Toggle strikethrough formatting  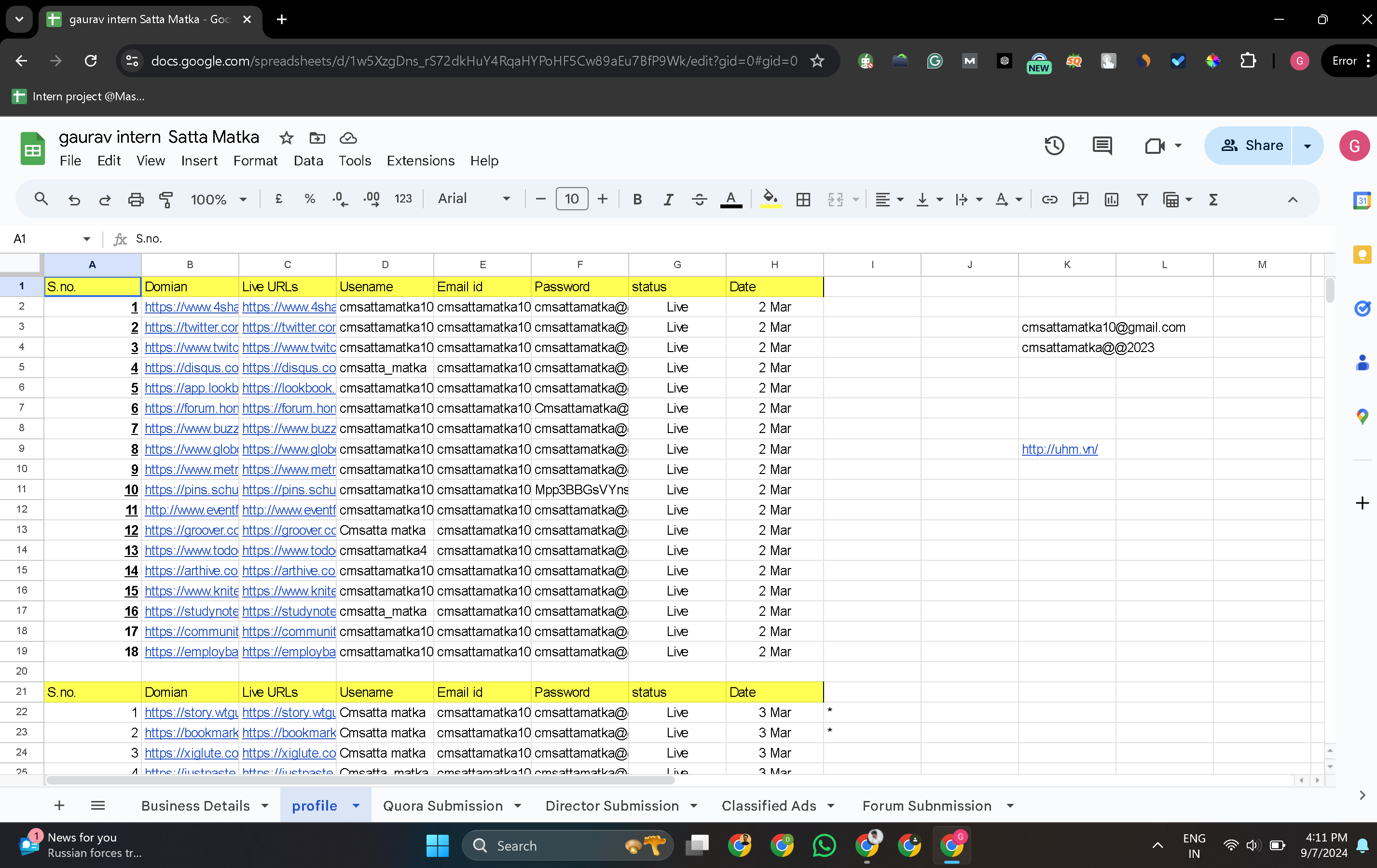pyautogui.click(x=699, y=200)
